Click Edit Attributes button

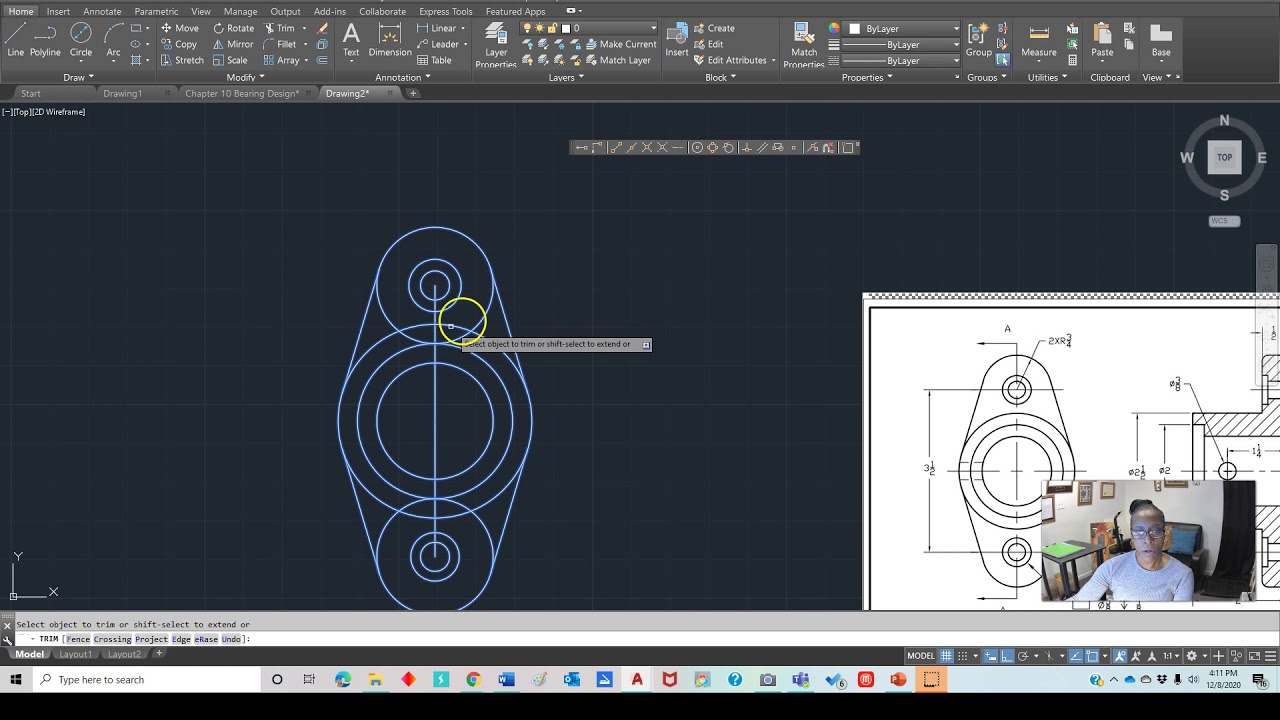click(x=730, y=60)
